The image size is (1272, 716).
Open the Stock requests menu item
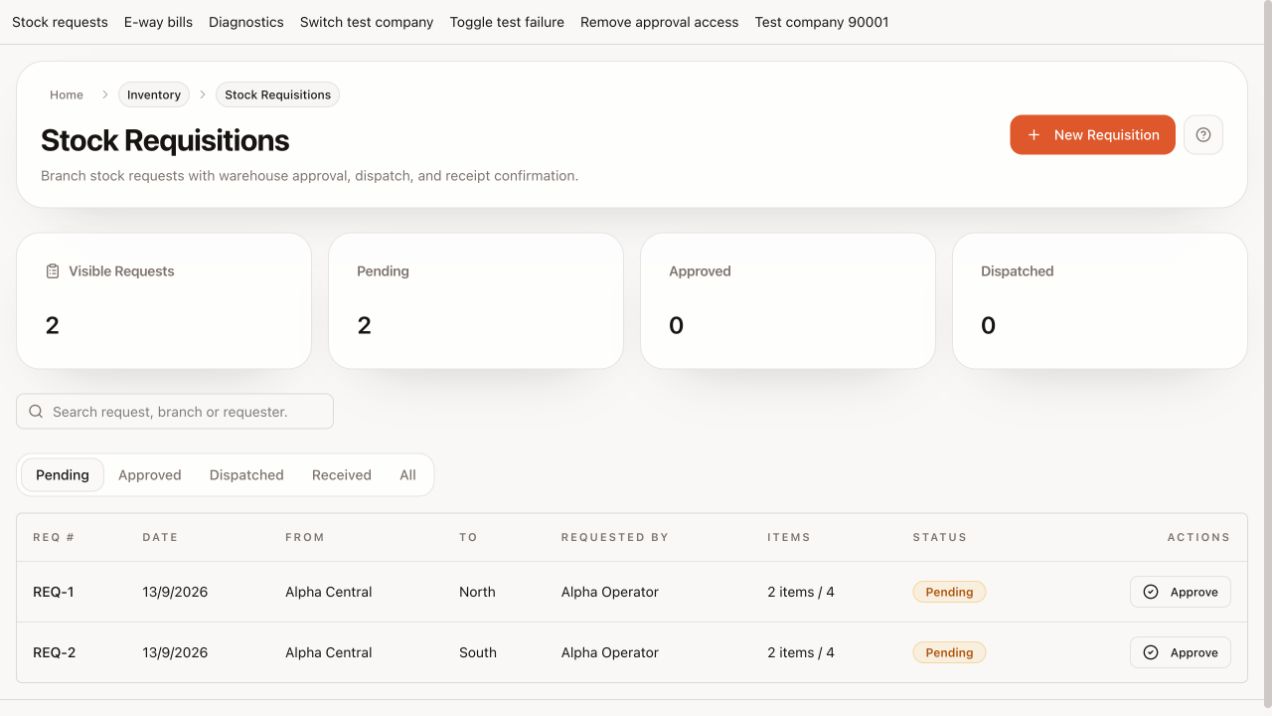coord(60,22)
